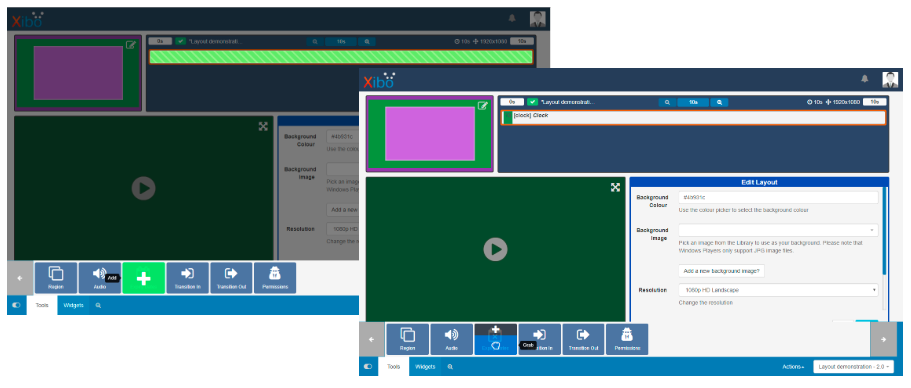Open the Resolution 1080p HD Landscape dropdown
Viewport: 911px width, 388px height.
[x=778, y=290]
